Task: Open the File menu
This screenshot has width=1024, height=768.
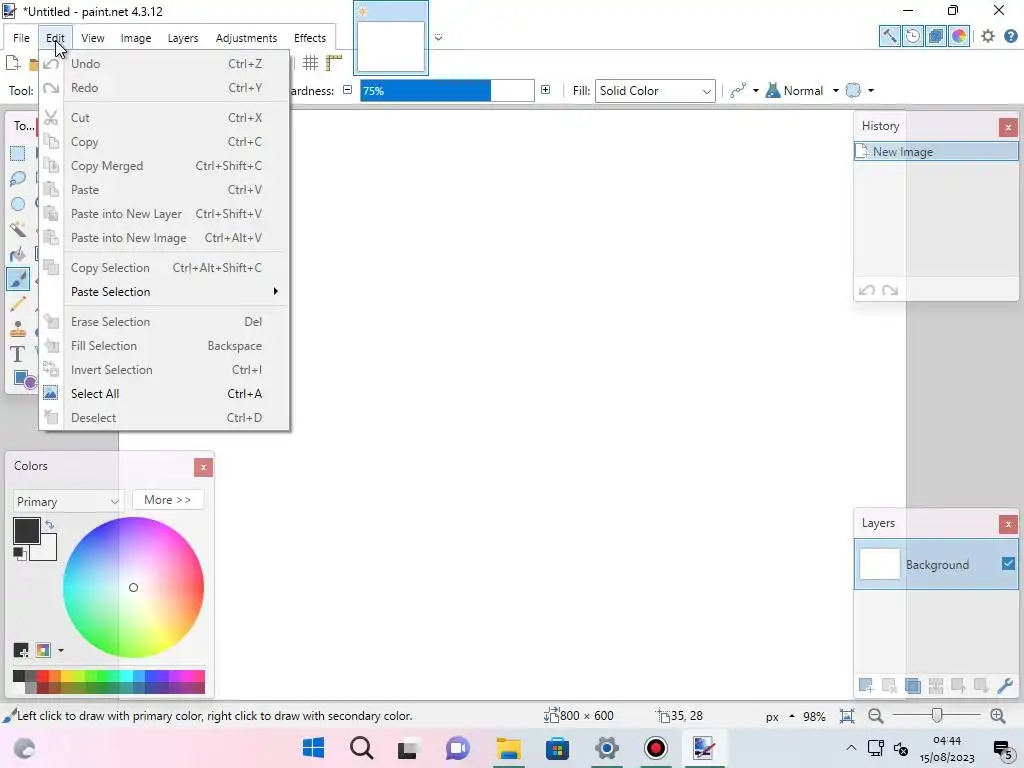Action: 21,38
